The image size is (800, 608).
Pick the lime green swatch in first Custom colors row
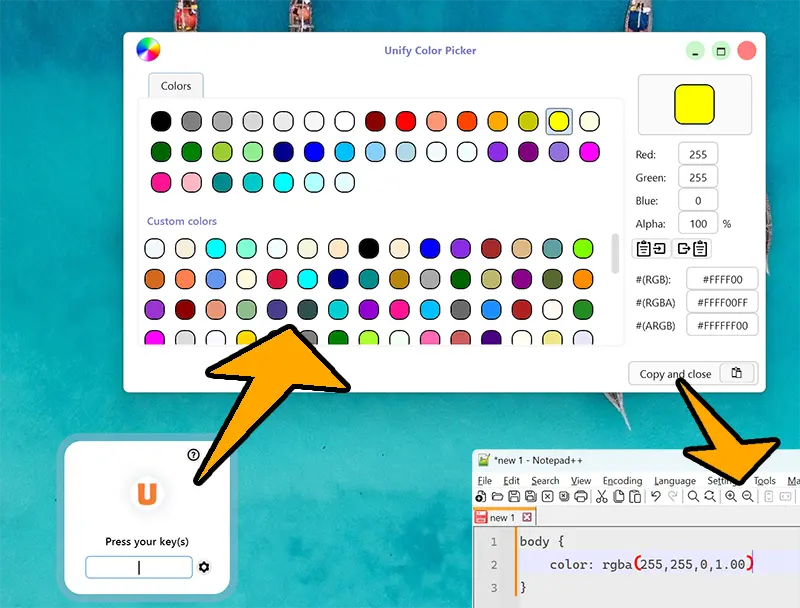click(583, 248)
